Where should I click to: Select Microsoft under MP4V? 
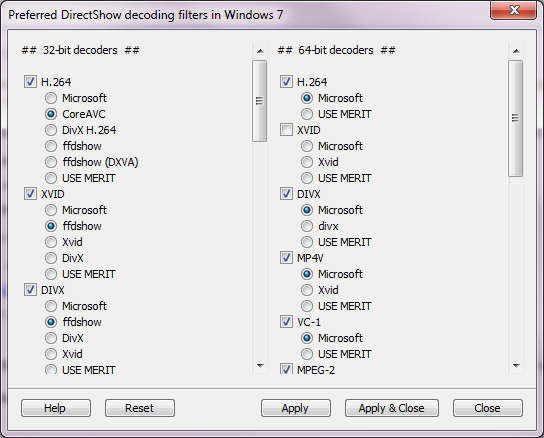pyautogui.click(x=307, y=274)
